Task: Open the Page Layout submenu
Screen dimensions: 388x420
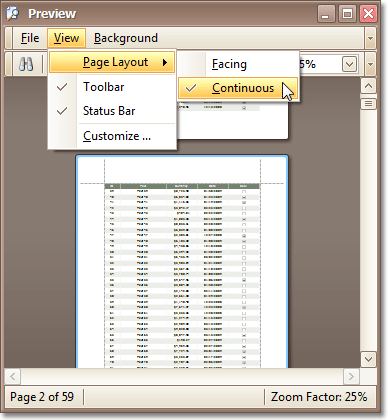Action: tap(112, 62)
